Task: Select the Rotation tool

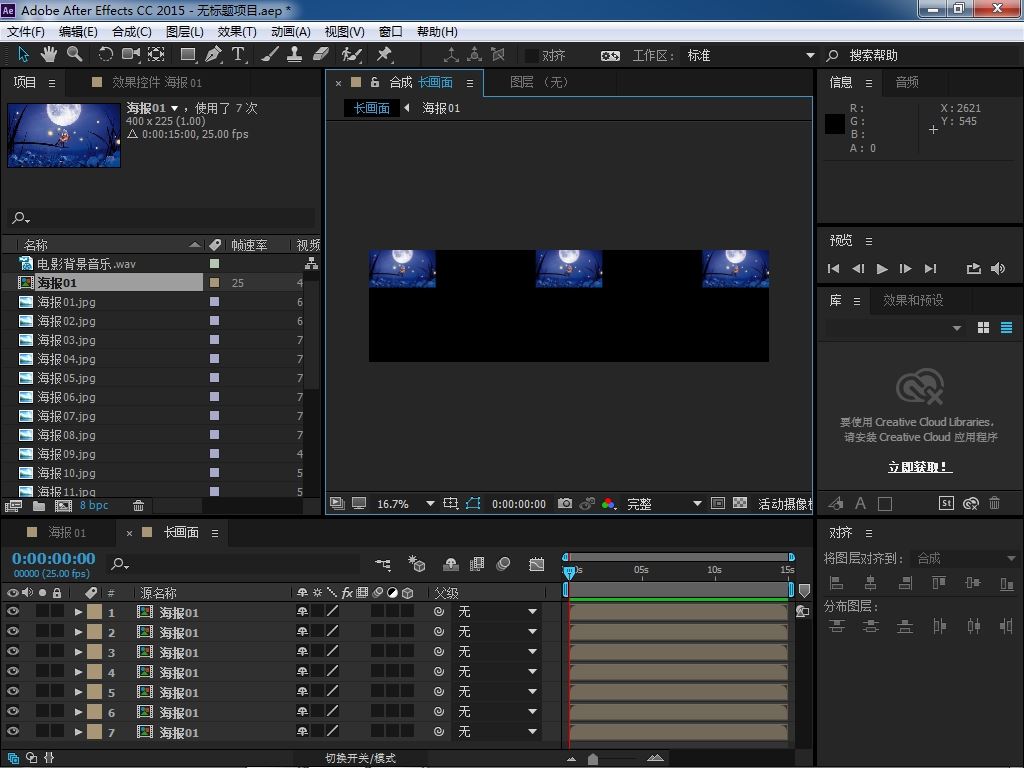Action: pos(105,55)
